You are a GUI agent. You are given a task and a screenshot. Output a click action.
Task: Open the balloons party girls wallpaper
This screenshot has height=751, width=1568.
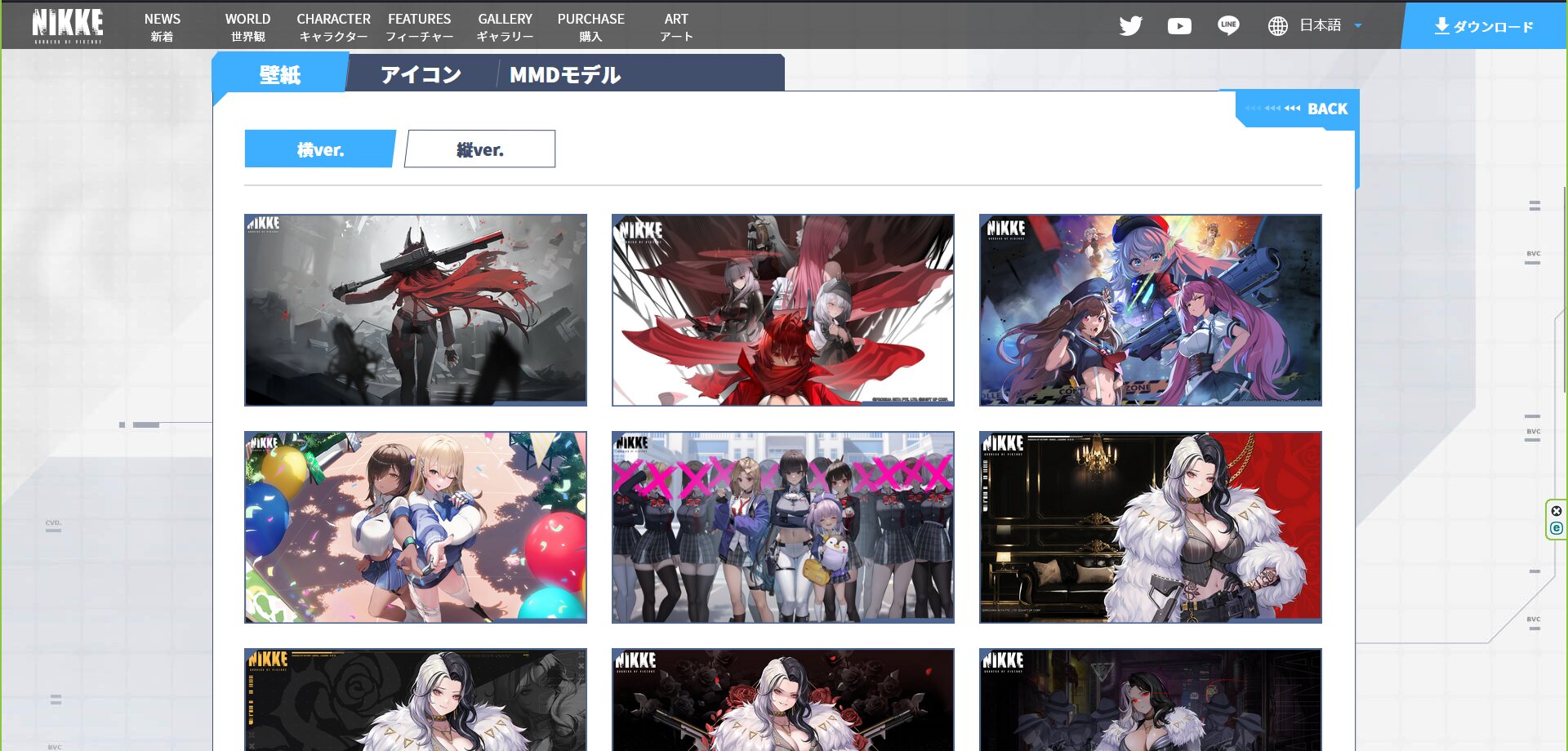(416, 527)
